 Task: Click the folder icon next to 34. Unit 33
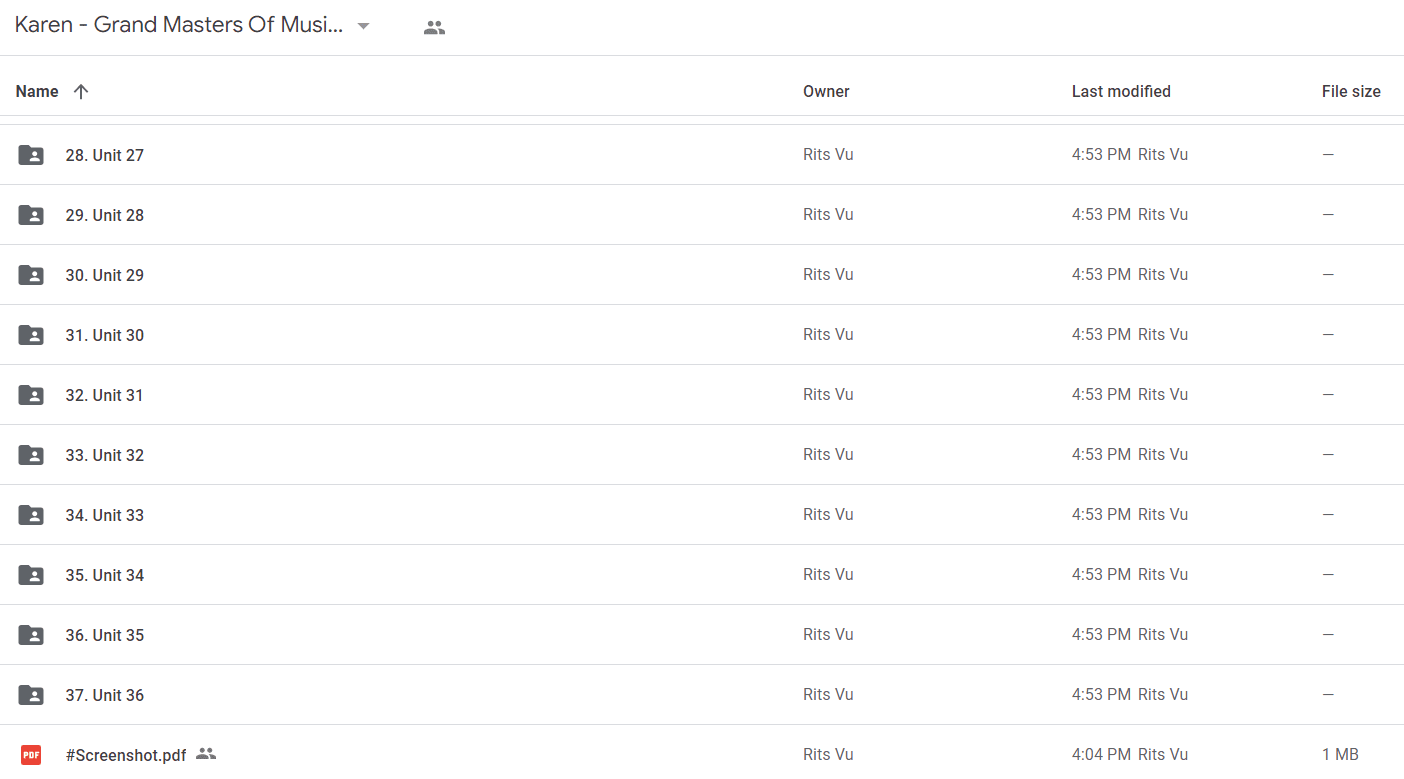pos(31,515)
